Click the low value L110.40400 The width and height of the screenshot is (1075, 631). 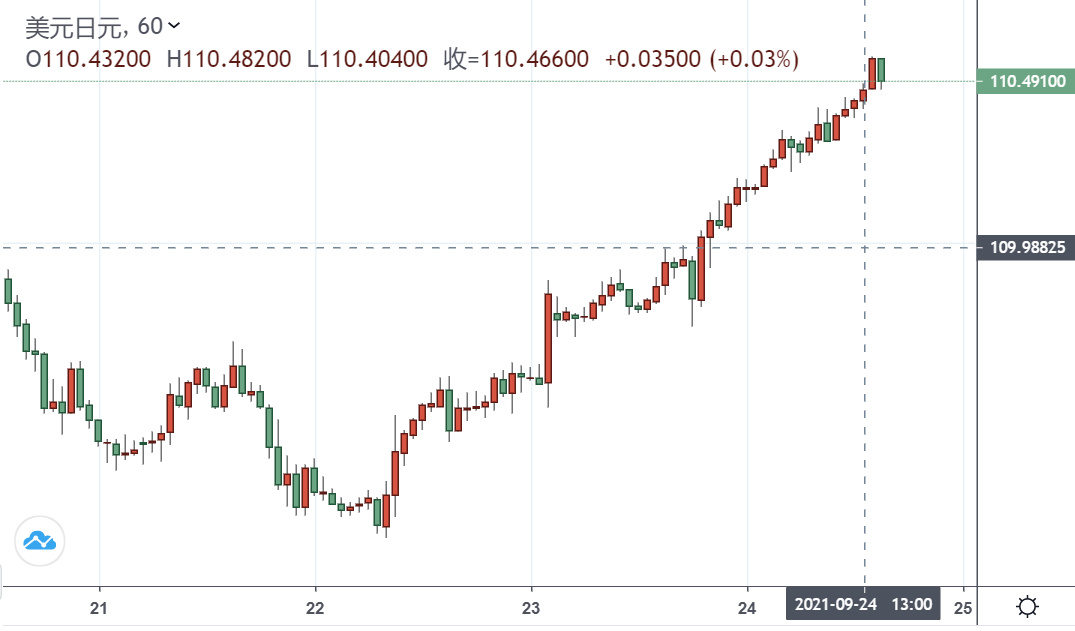[367, 59]
